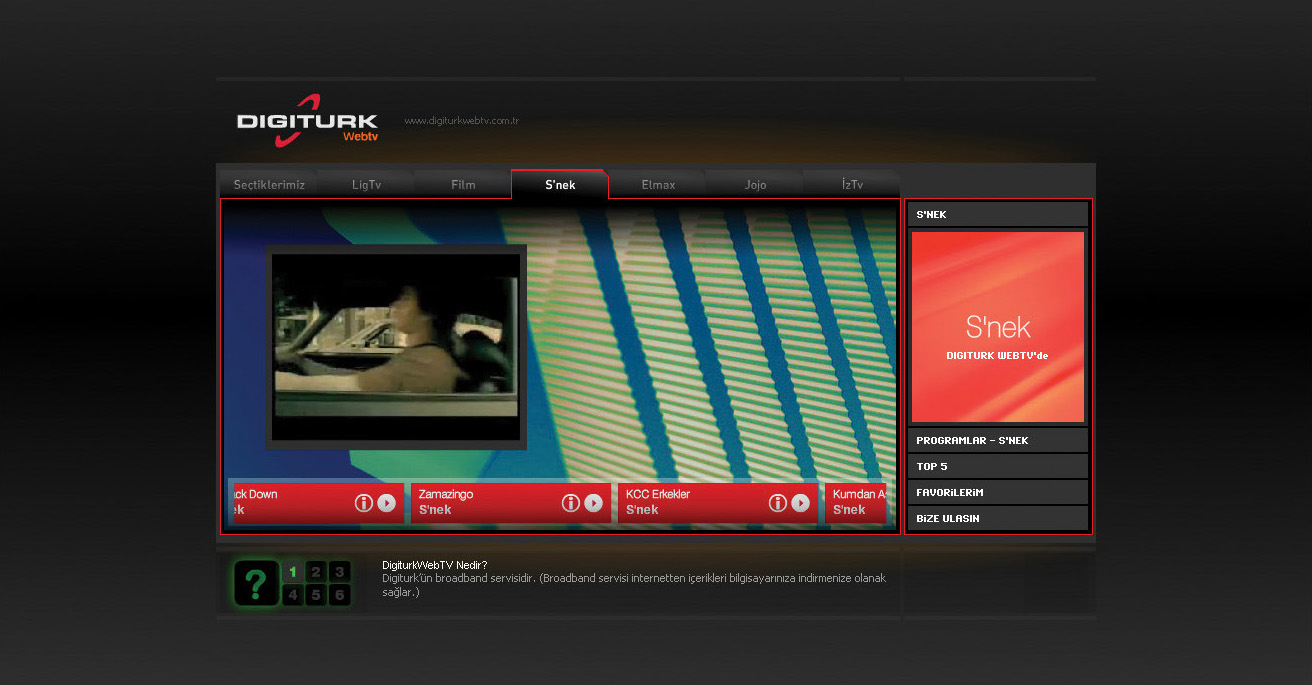1312x685 pixels.
Task: Select help page number 5
Action: (316, 596)
